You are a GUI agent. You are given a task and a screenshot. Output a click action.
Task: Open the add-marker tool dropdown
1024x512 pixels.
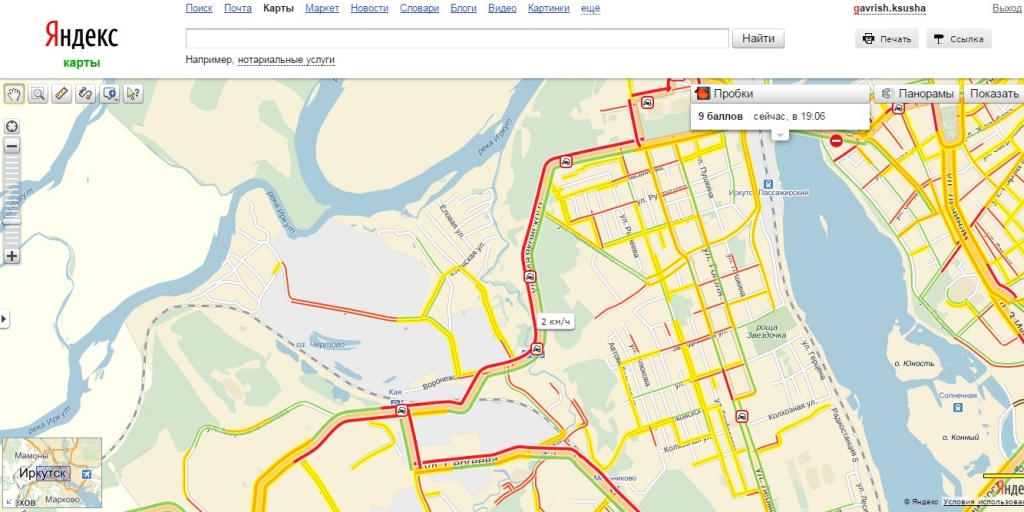click(x=110, y=93)
